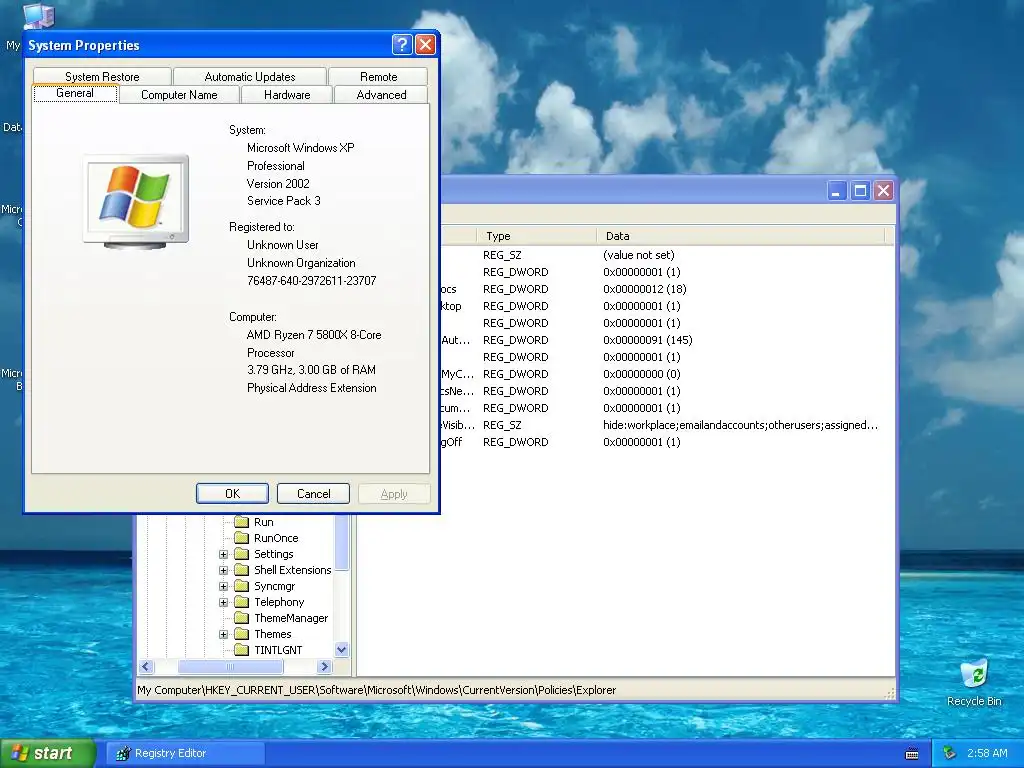Select the General tab
This screenshot has width=1024, height=768.
click(75, 93)
